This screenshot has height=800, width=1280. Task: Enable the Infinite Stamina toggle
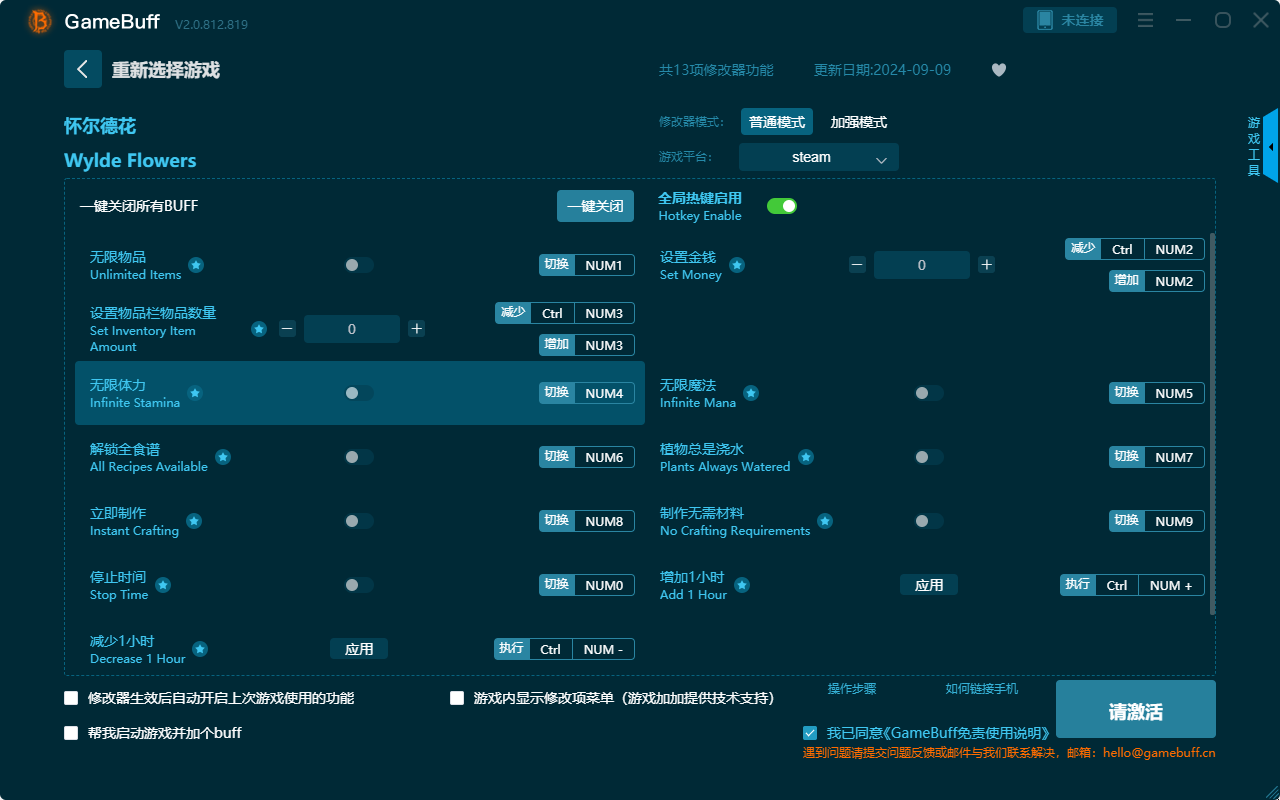pos(358,393)
